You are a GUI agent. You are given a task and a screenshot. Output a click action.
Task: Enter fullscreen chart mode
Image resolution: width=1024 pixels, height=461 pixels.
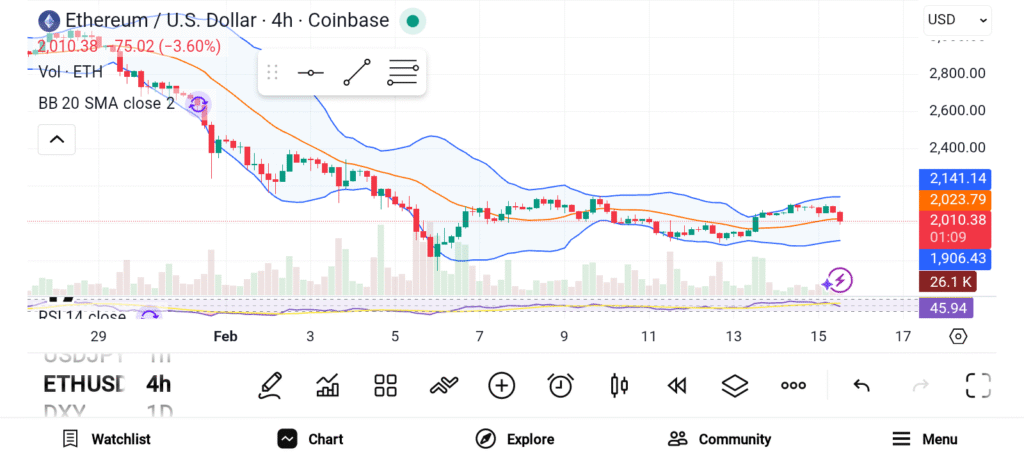(978, 385)
